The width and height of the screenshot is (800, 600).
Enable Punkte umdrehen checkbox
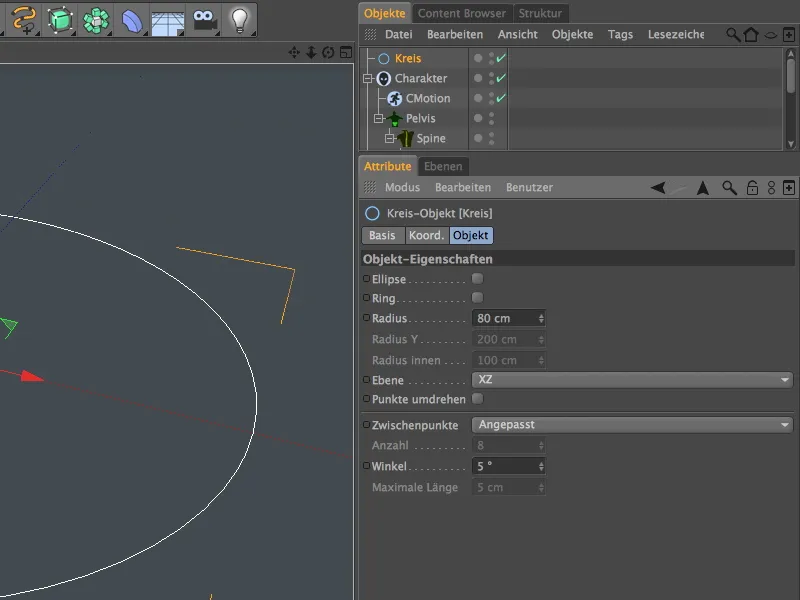(x=478, y=398)
